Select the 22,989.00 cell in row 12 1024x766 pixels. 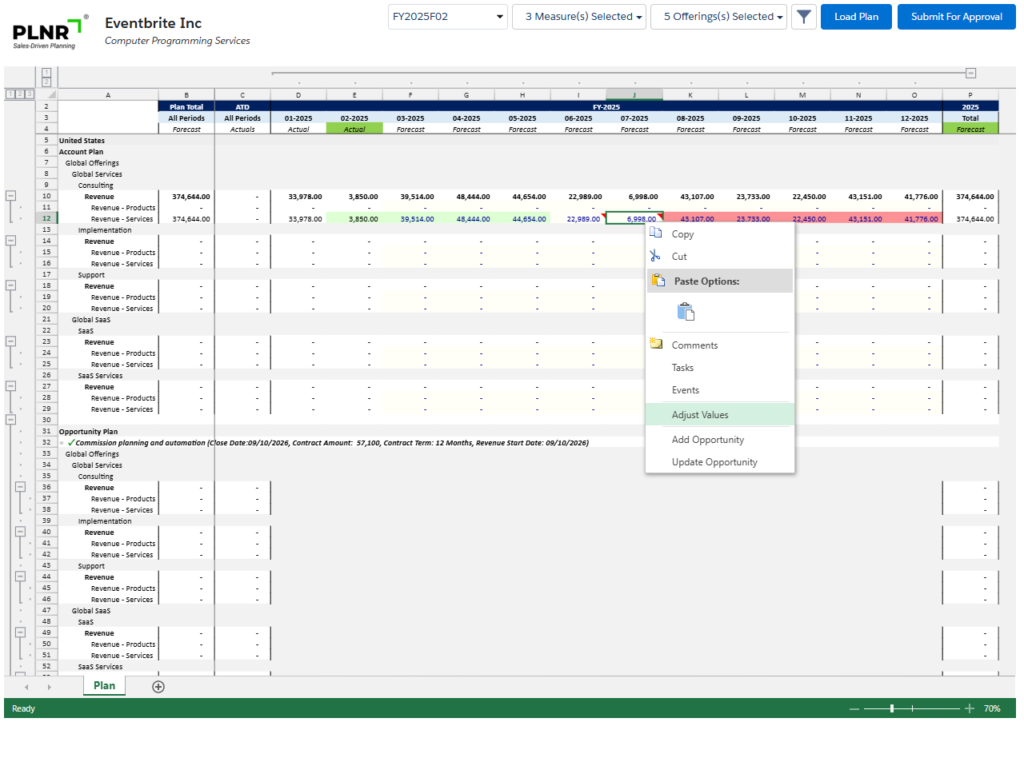tap(578, 219)
